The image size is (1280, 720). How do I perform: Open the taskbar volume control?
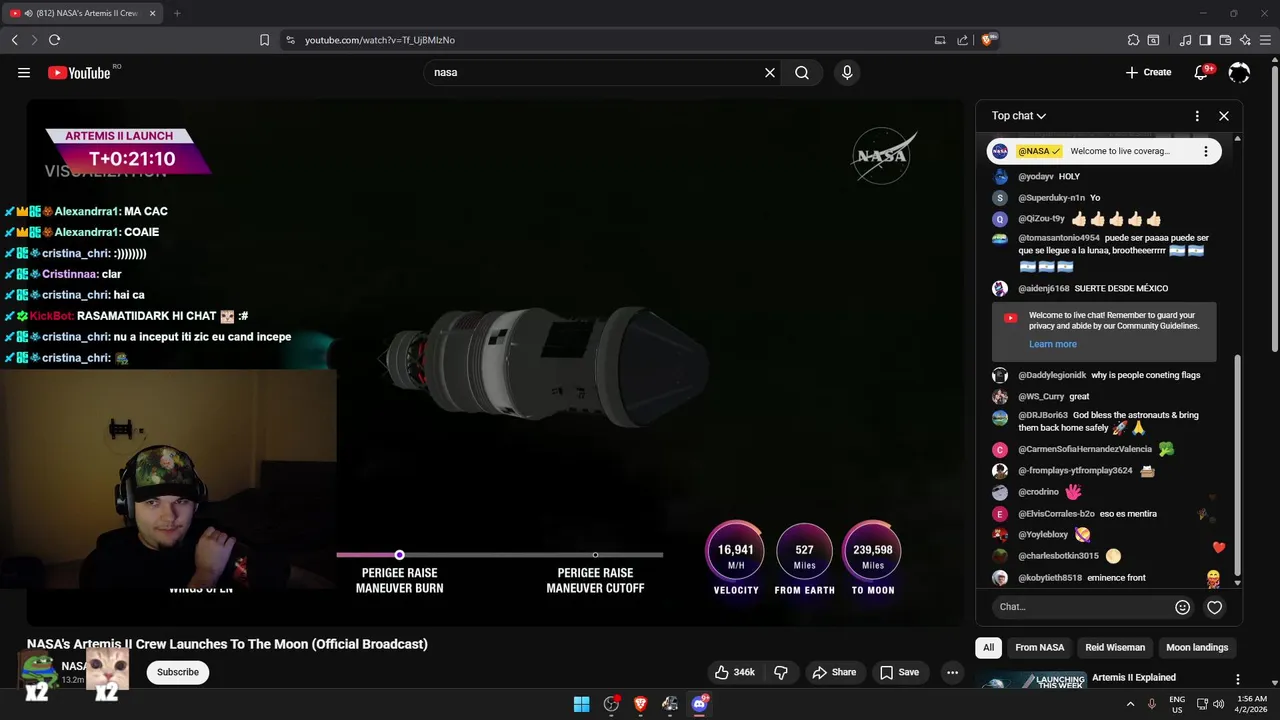(1218, 704)
